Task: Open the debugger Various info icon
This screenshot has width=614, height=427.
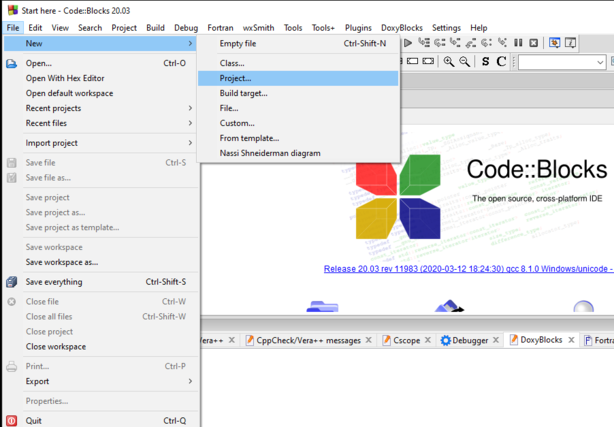Action: click(x=571, y=43)
